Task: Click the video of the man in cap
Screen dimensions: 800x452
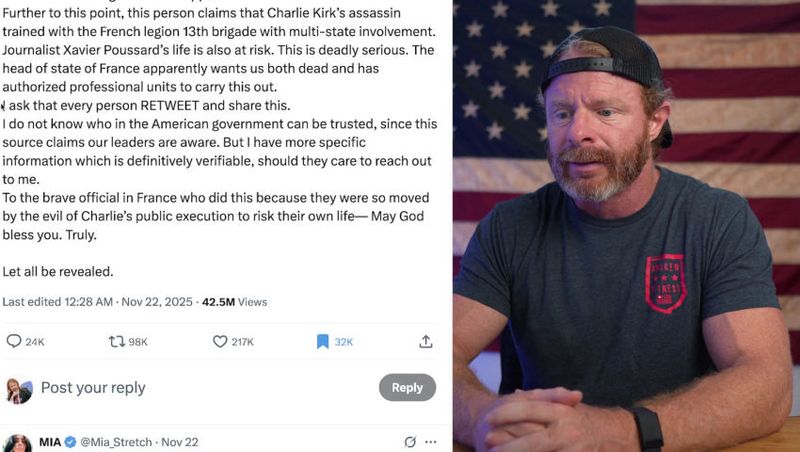Action: pos(626,226)
